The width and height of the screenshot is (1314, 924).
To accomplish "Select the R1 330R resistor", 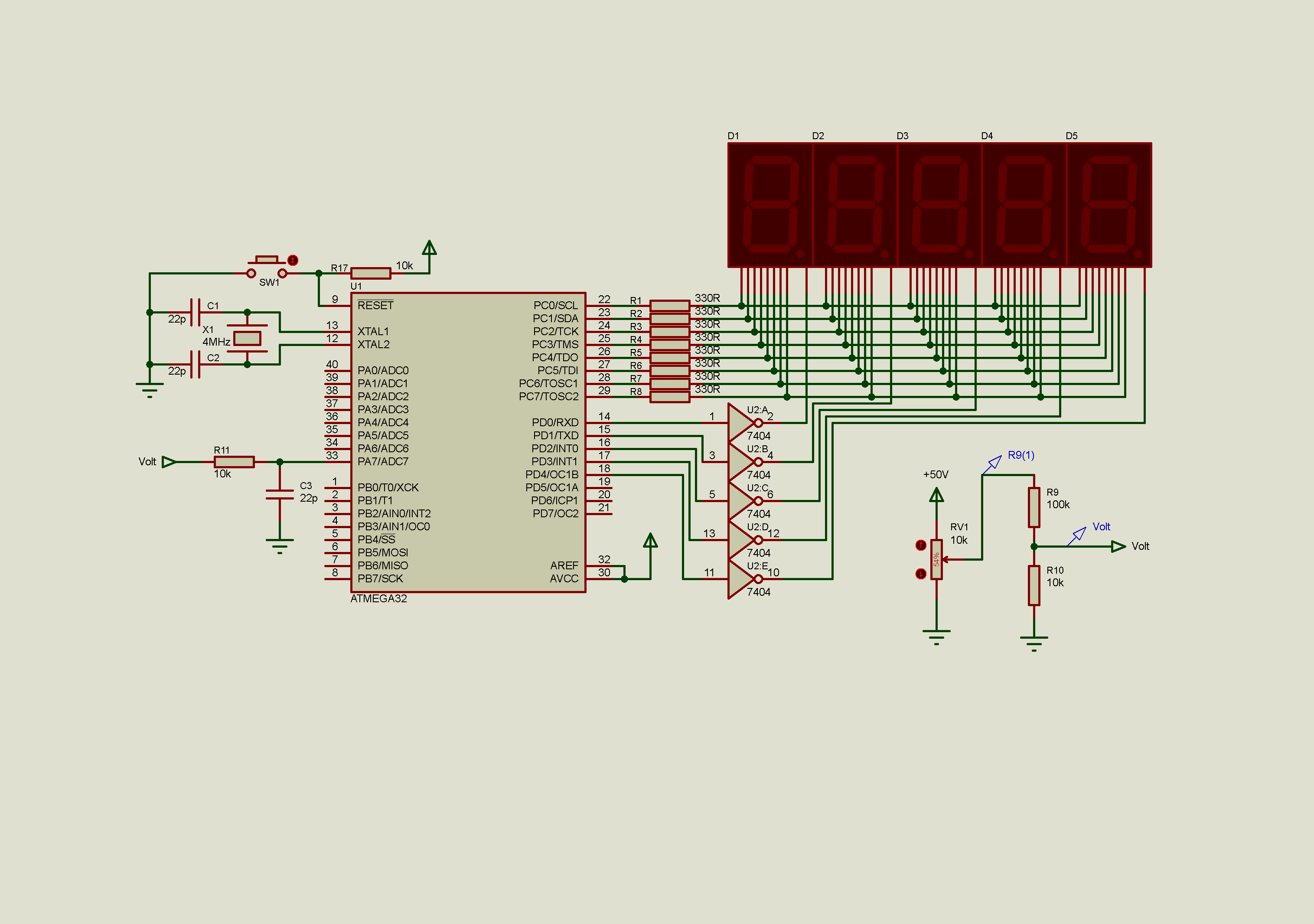I will 670,306.
